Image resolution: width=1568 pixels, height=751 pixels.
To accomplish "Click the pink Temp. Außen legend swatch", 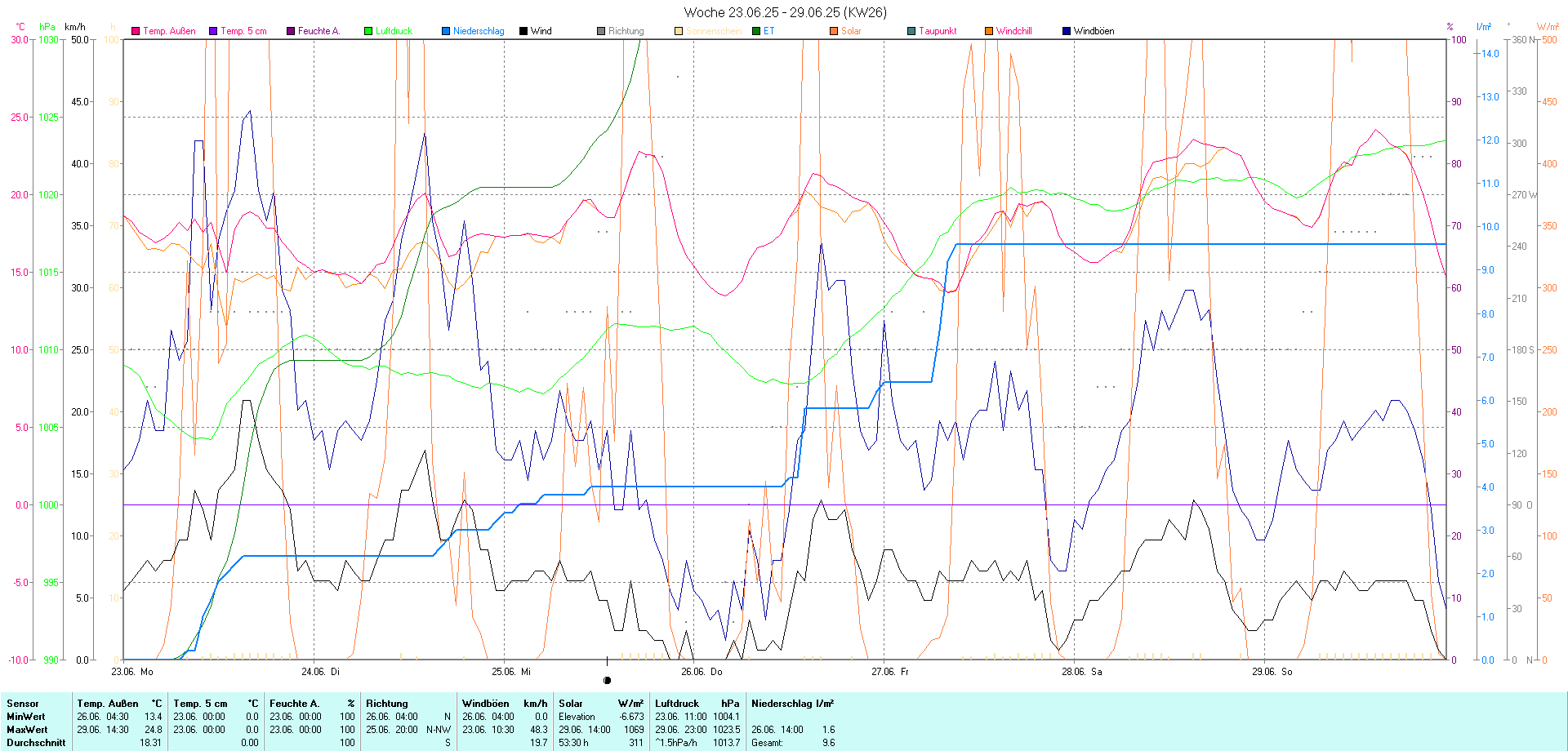I will [x=136, y=31].
